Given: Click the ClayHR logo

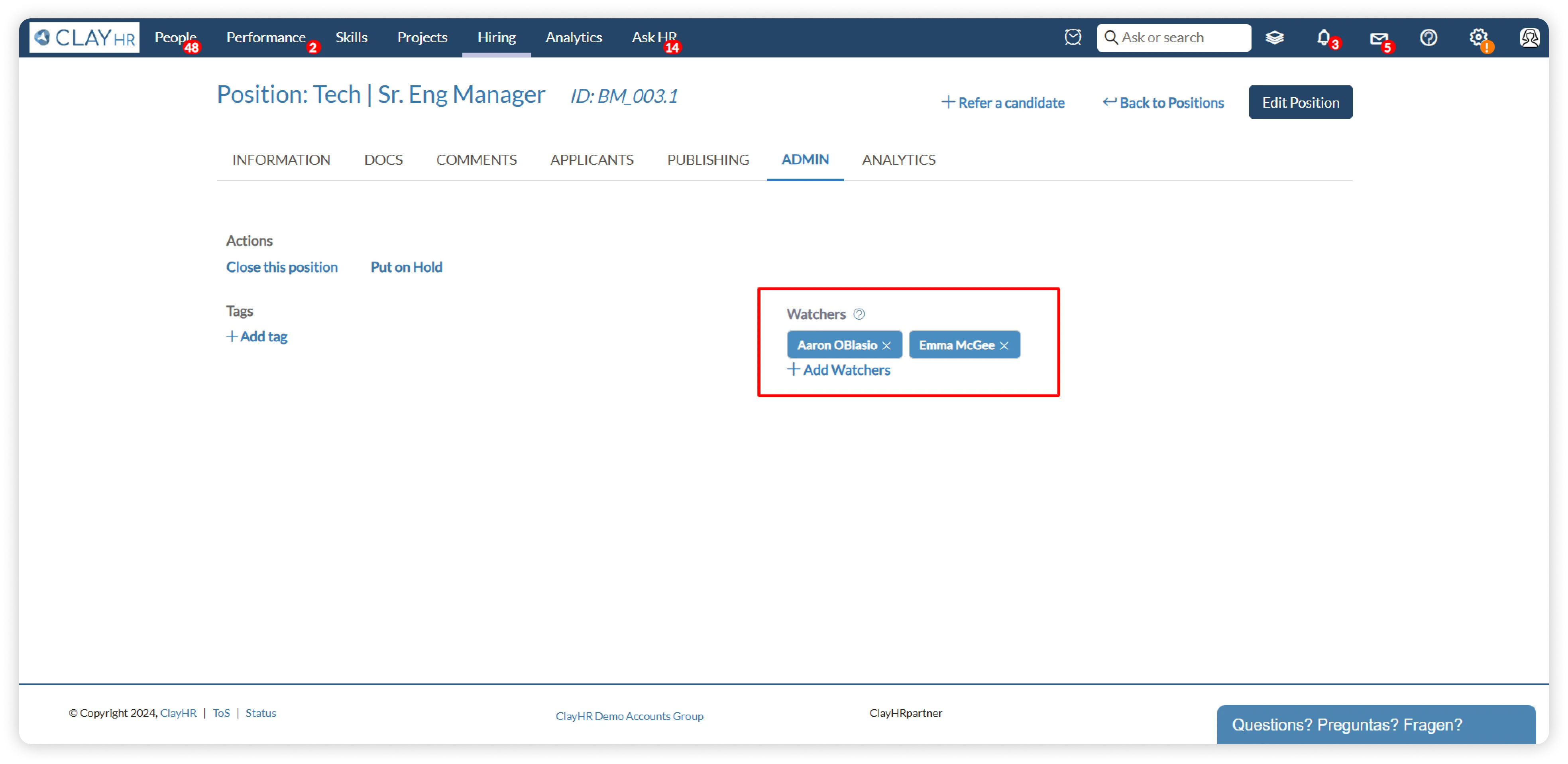Looking at the screenshot, I should tap(84, 38).
